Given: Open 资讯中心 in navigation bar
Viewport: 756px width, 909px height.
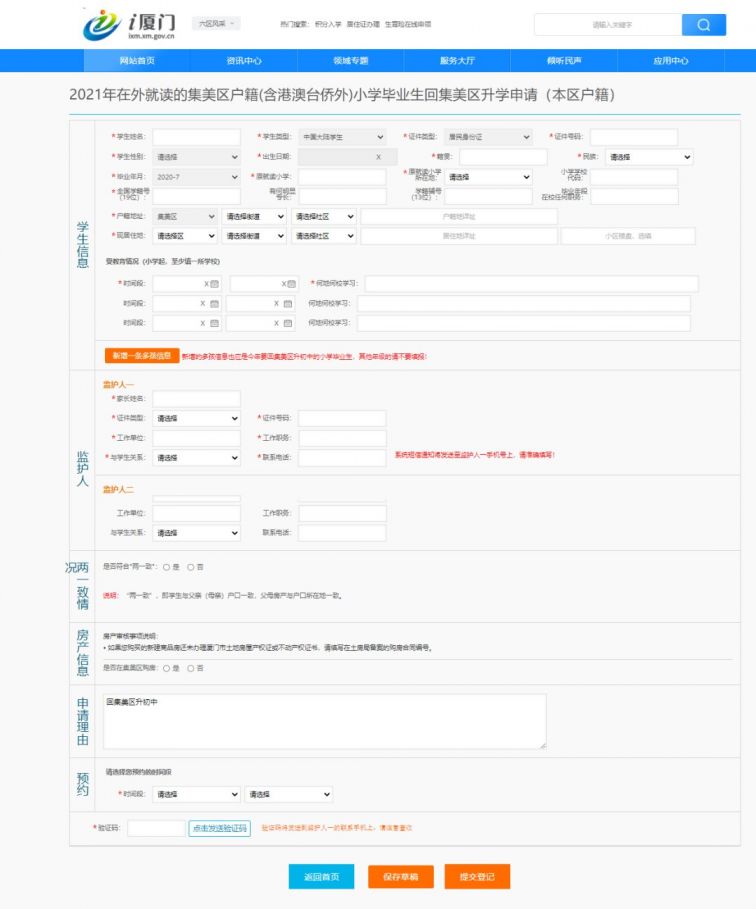Looking at the screenshot, I should coord(243,61).
